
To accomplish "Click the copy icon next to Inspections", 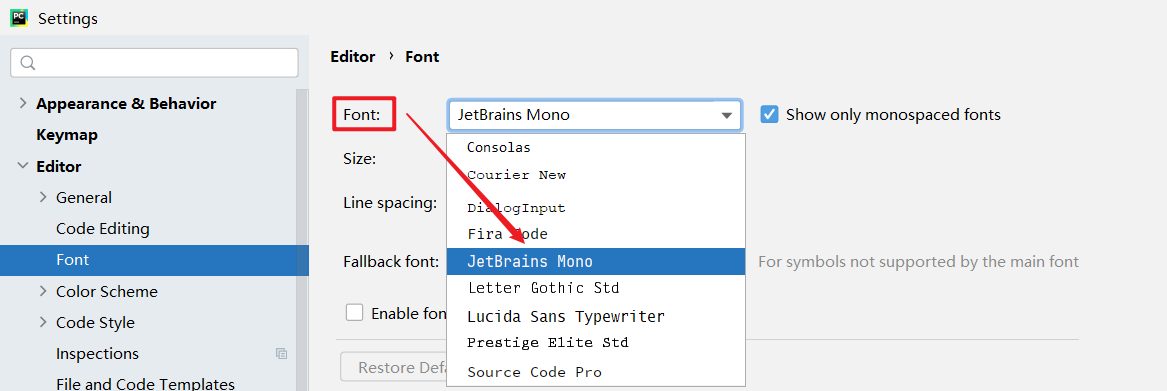I will [281, 354].
